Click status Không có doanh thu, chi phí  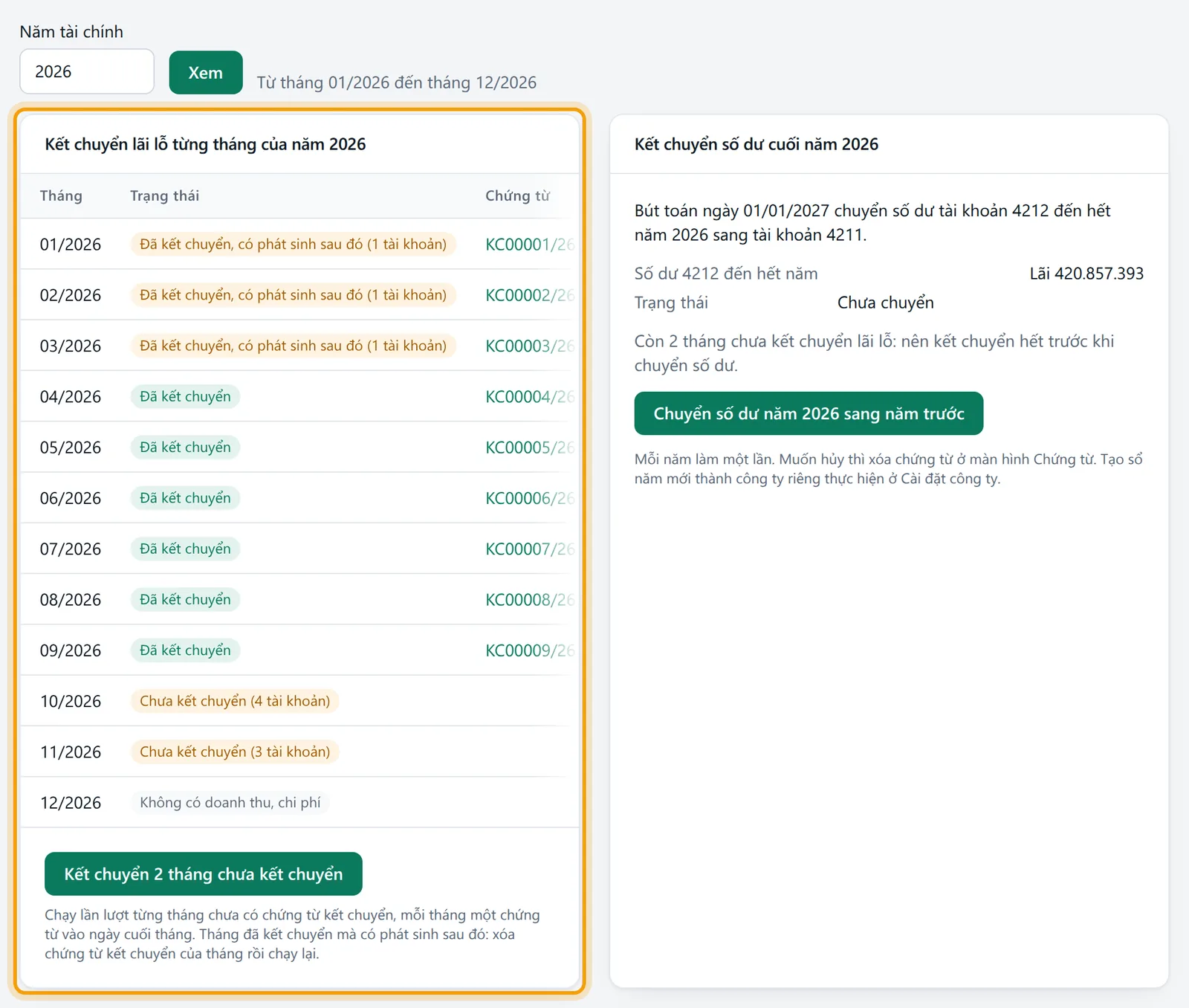[x=230, y=803]
